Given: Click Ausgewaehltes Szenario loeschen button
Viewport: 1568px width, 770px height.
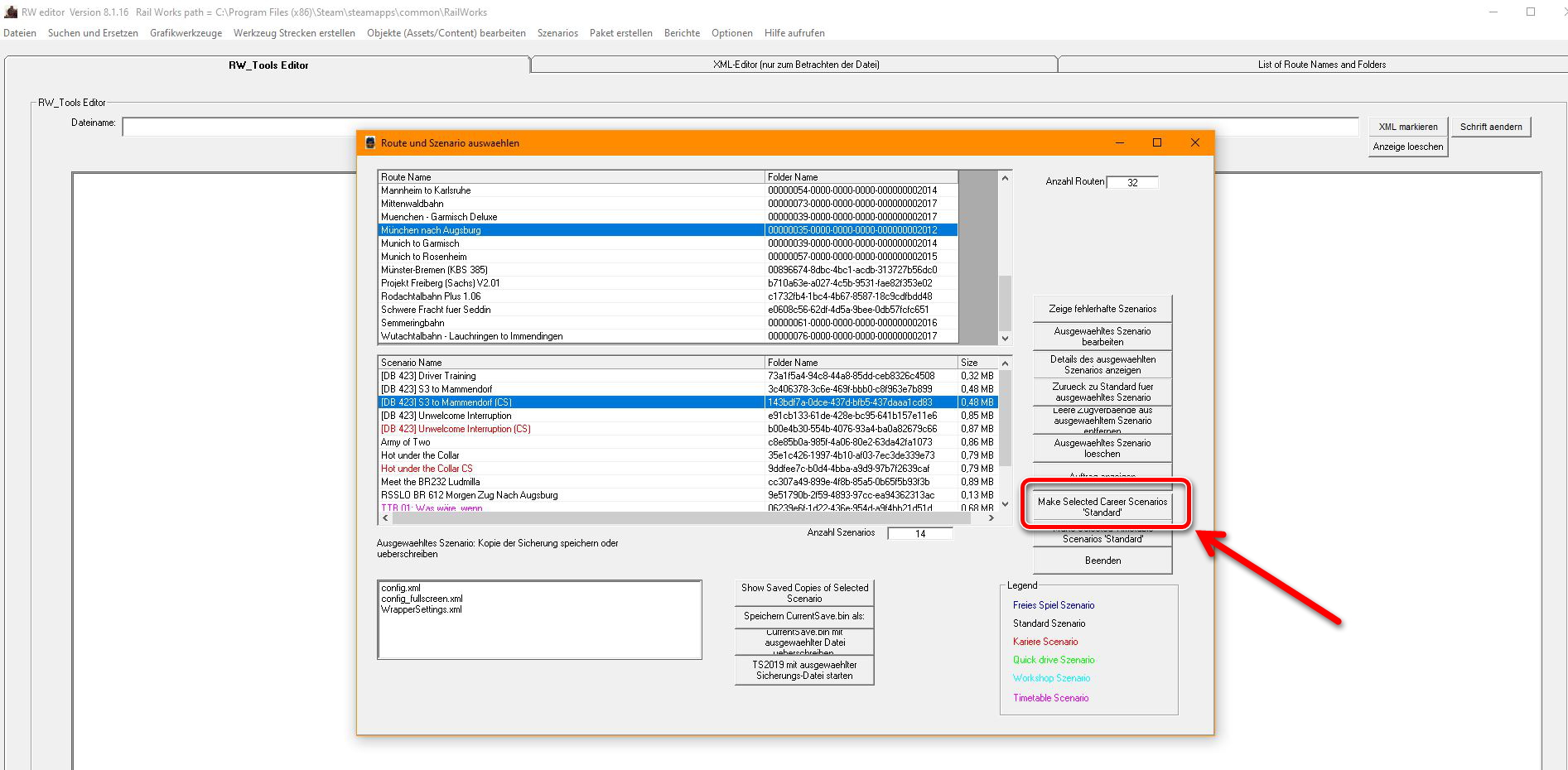Looking at the screenshot, I should [x=1102, y=449].
